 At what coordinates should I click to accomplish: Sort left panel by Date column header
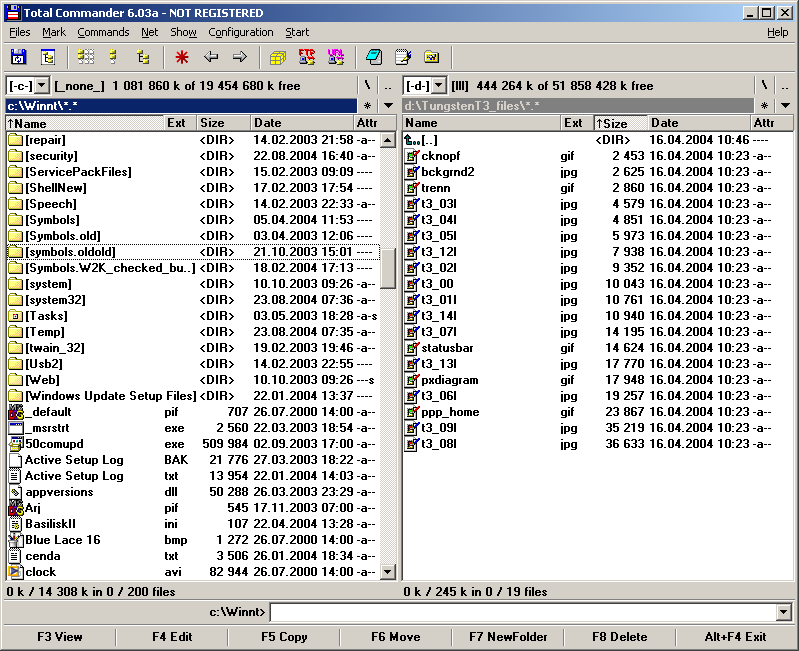[303, 123]
